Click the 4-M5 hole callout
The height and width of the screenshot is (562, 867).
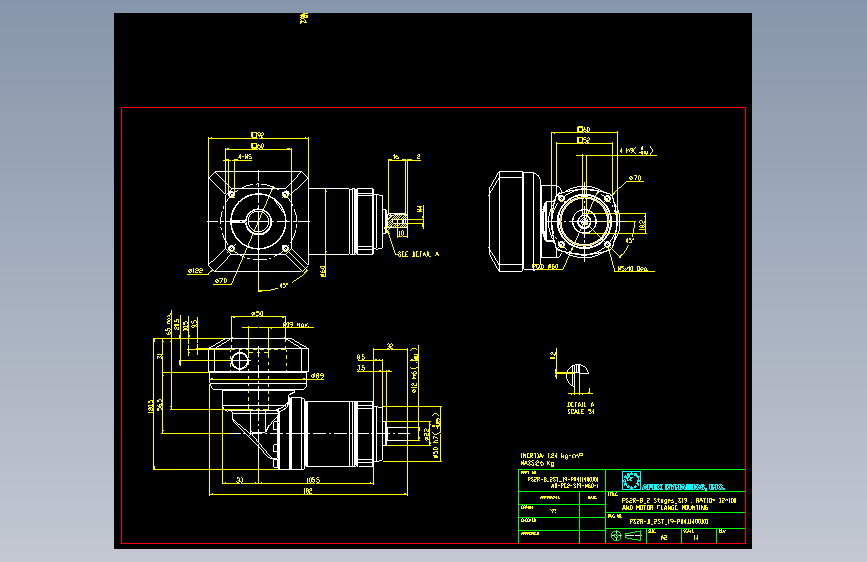(x=244, y=157)
